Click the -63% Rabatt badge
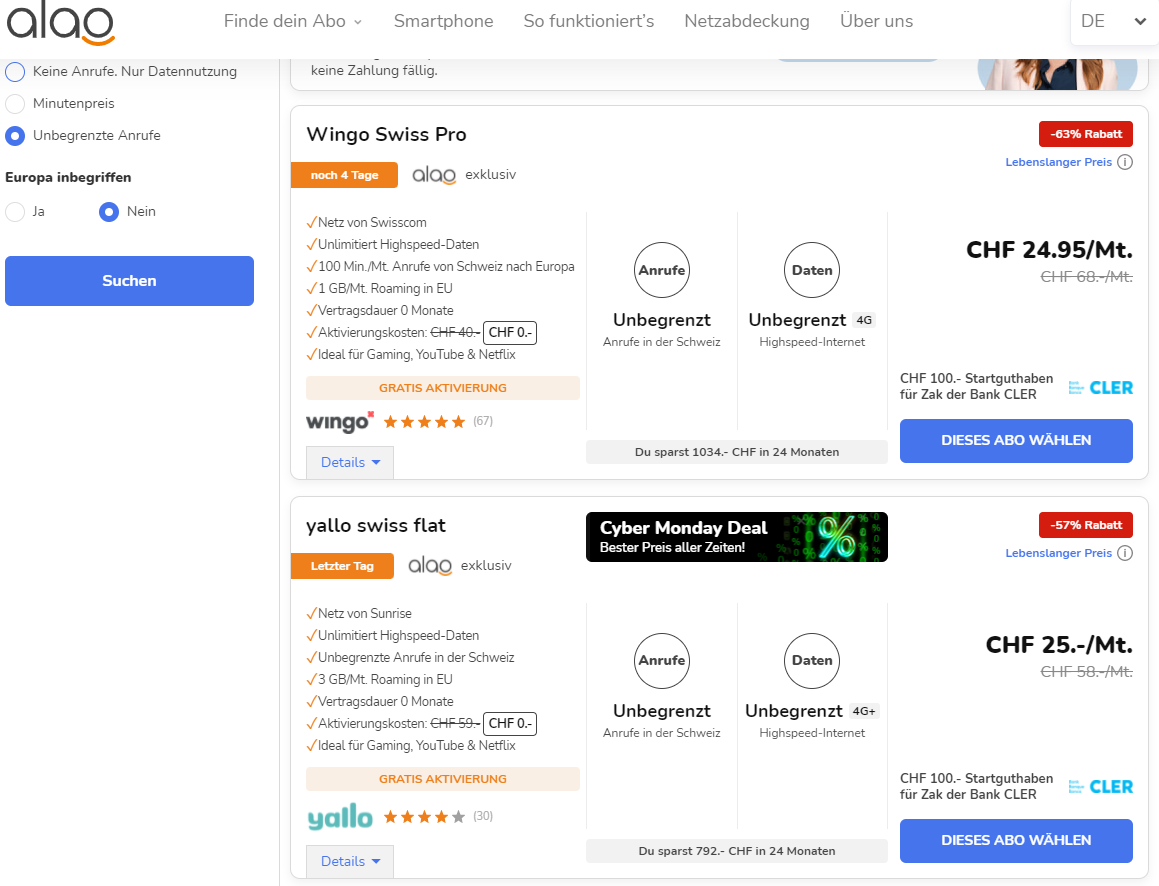Viewport: 1159px width, 886px height. (x=1086, y=134)
